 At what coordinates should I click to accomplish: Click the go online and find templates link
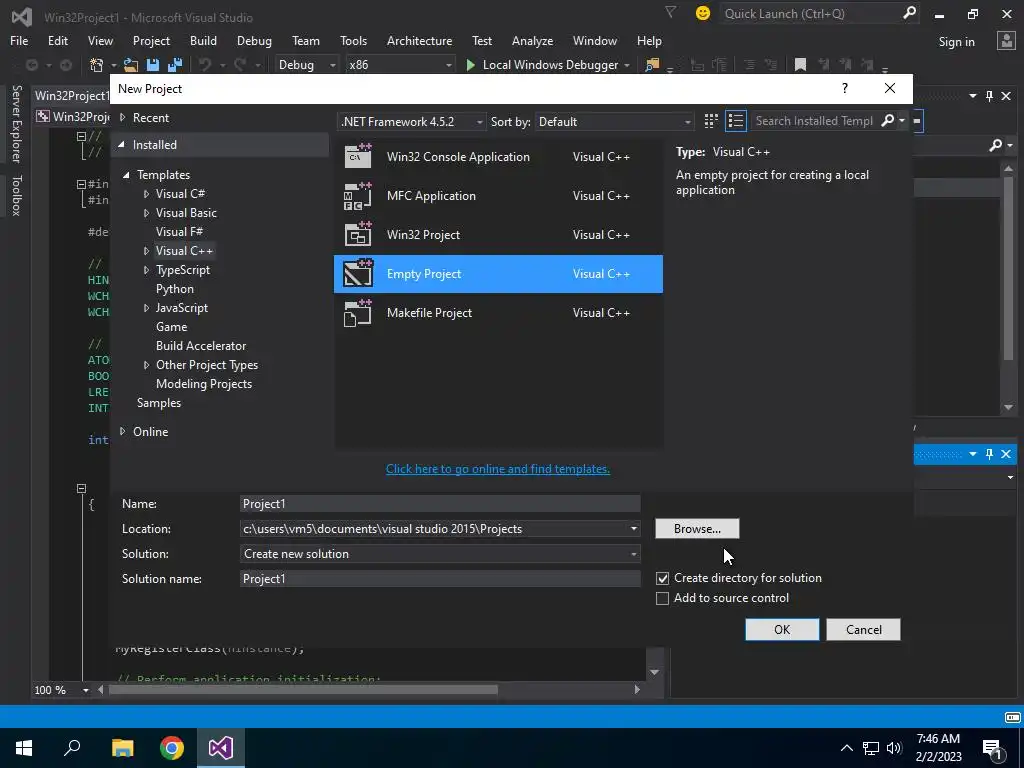[x=498, y=469]
